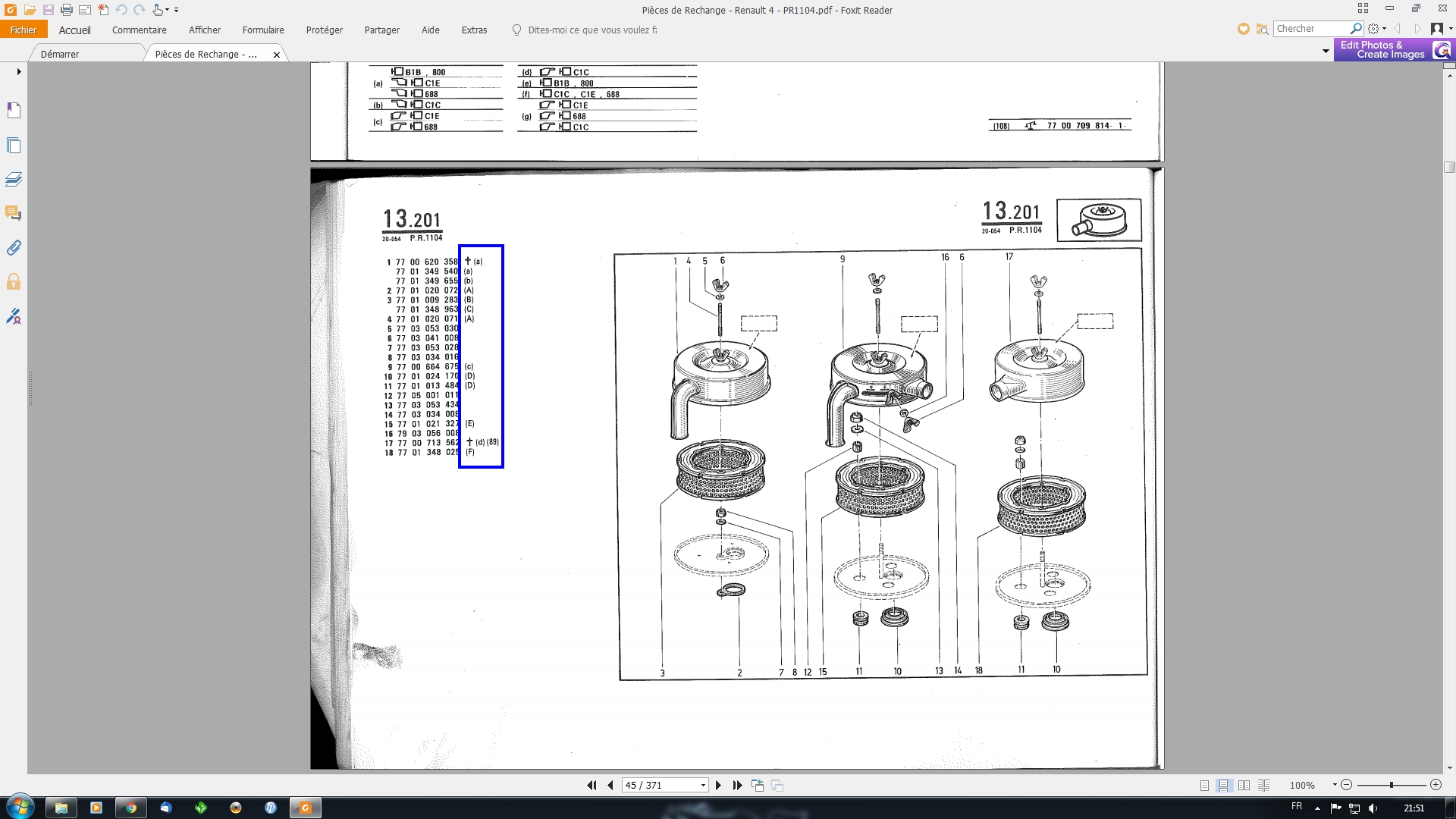This screenshot has width=1456, height=819.
Task: Switch to continuous page view mode
Action: coord(1224,786)
